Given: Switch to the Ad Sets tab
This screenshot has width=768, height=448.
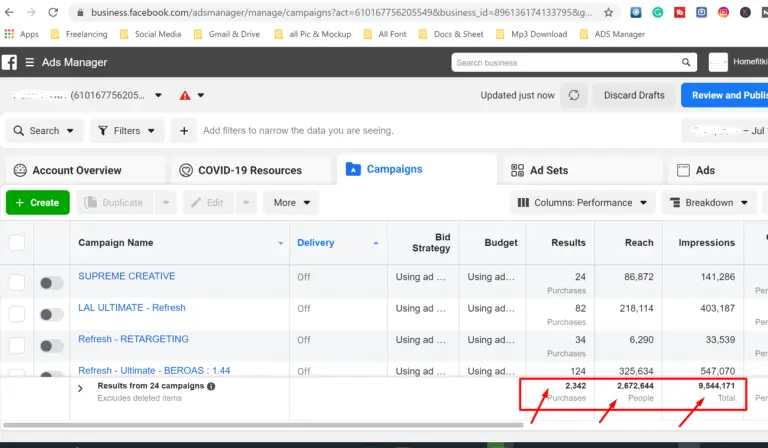Looking at the screenshot, I should click(x=538, y=170).
